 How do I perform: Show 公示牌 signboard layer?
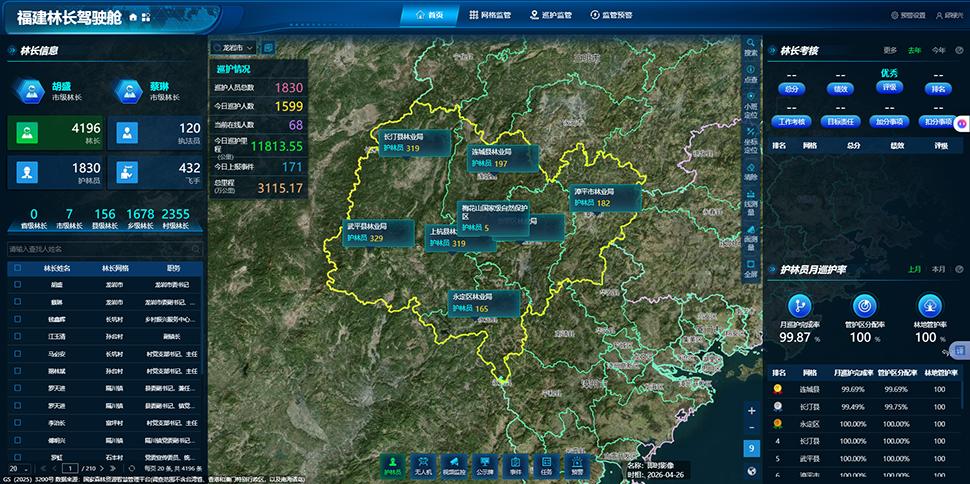(x=484, y=465)
